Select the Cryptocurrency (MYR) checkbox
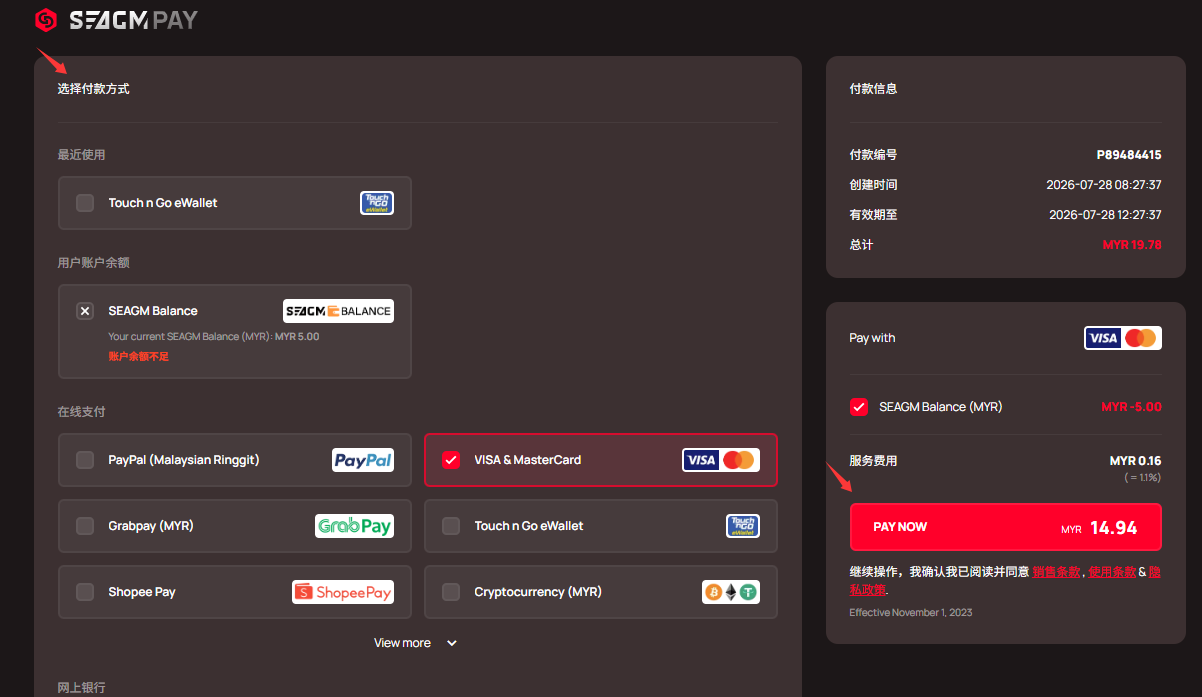 pos(451,592)
